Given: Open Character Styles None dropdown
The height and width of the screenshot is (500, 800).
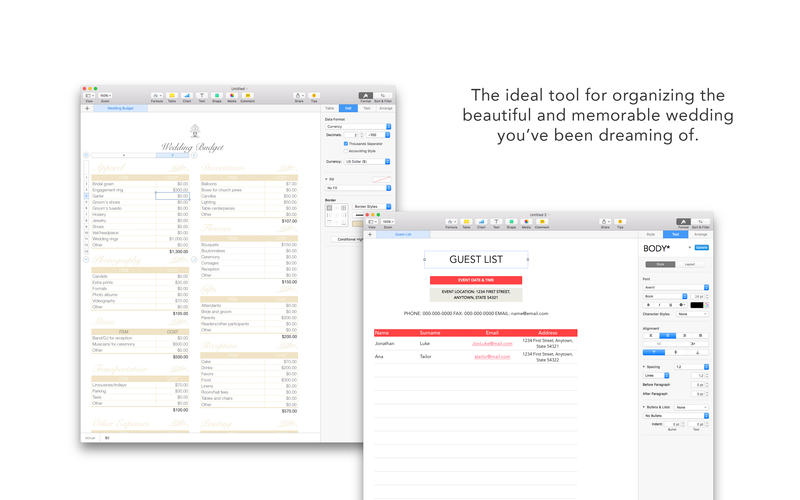Looking at the screenshot, I should [692, 314].
